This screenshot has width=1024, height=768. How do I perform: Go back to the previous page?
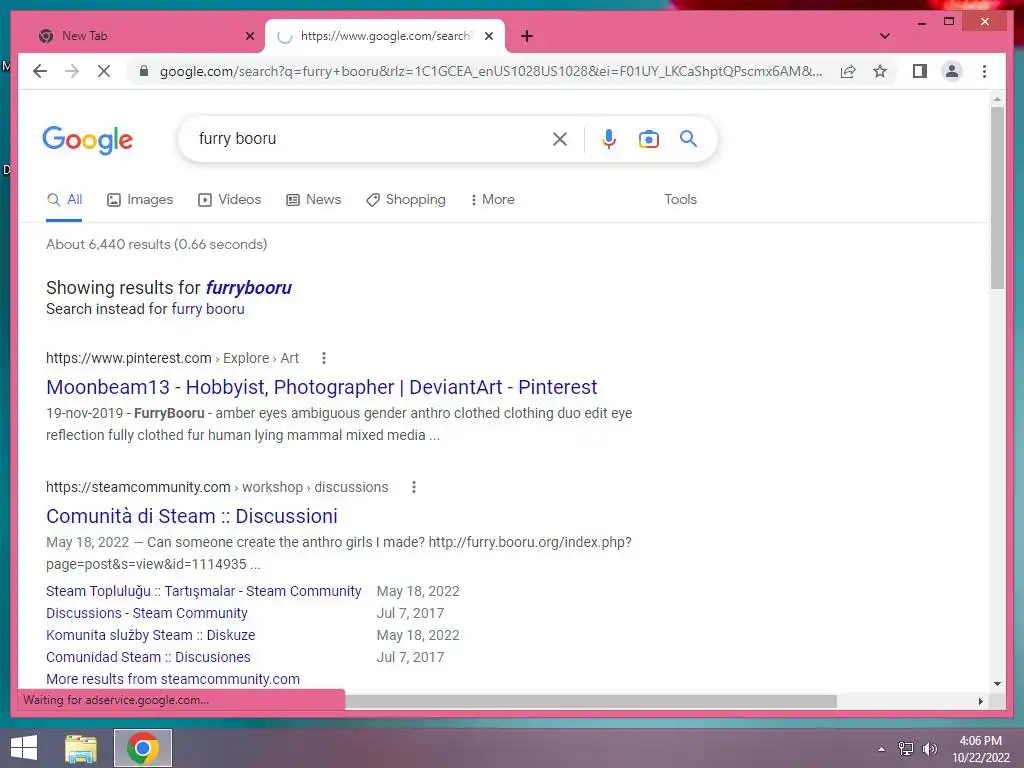click(40, 71)
